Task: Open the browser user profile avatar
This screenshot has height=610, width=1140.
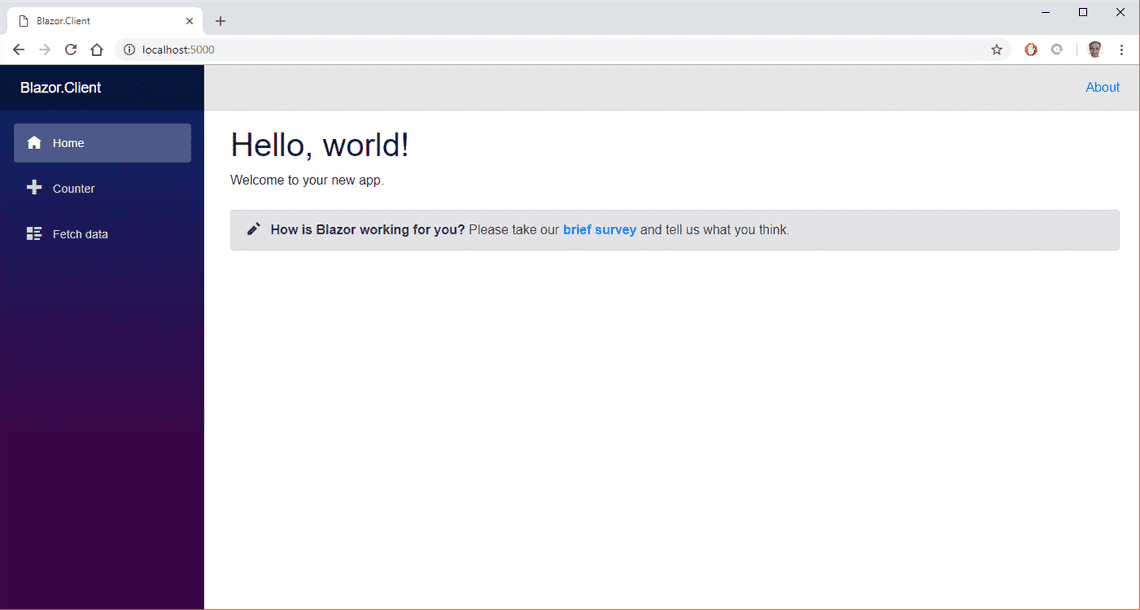Action: [x=1095, y=49]
